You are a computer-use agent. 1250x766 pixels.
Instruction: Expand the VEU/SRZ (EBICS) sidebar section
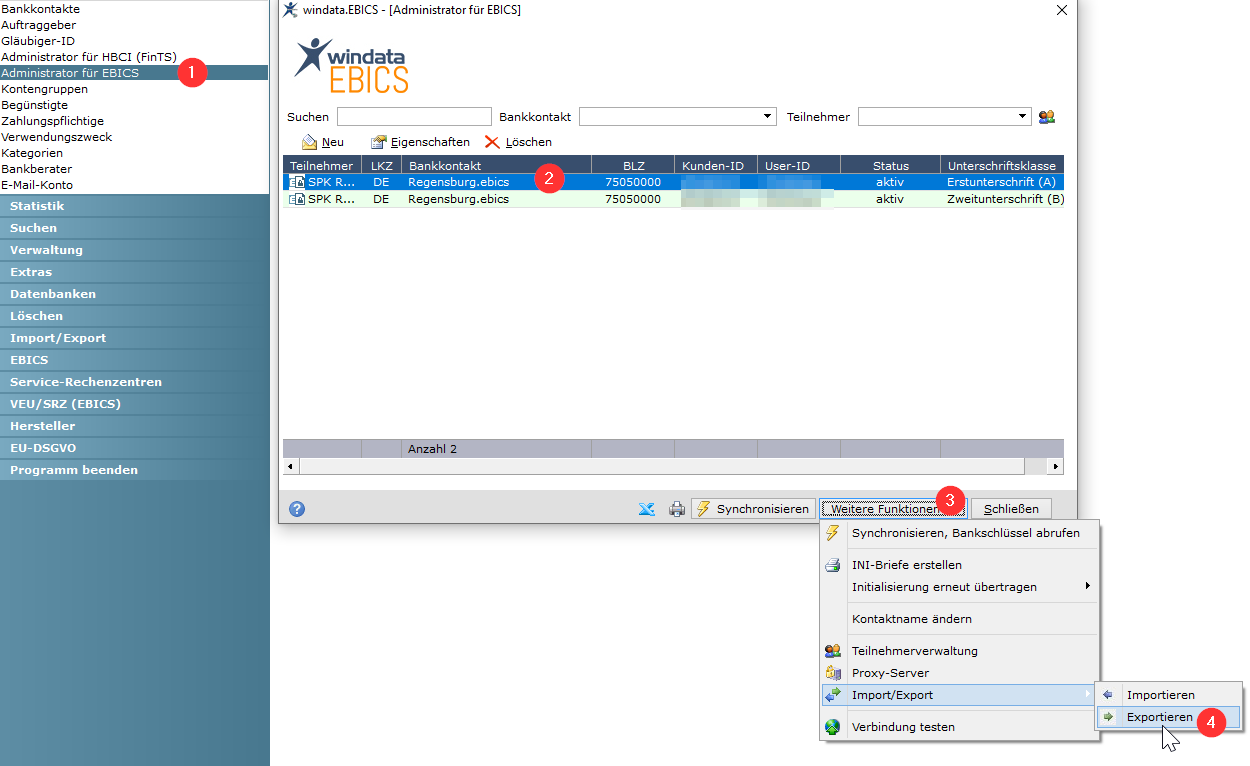[135, 404]
